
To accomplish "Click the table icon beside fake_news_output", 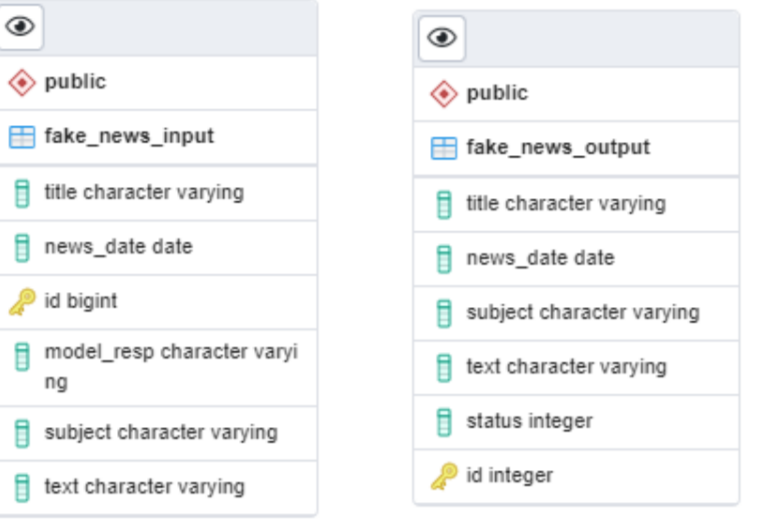I will (443, 148).
